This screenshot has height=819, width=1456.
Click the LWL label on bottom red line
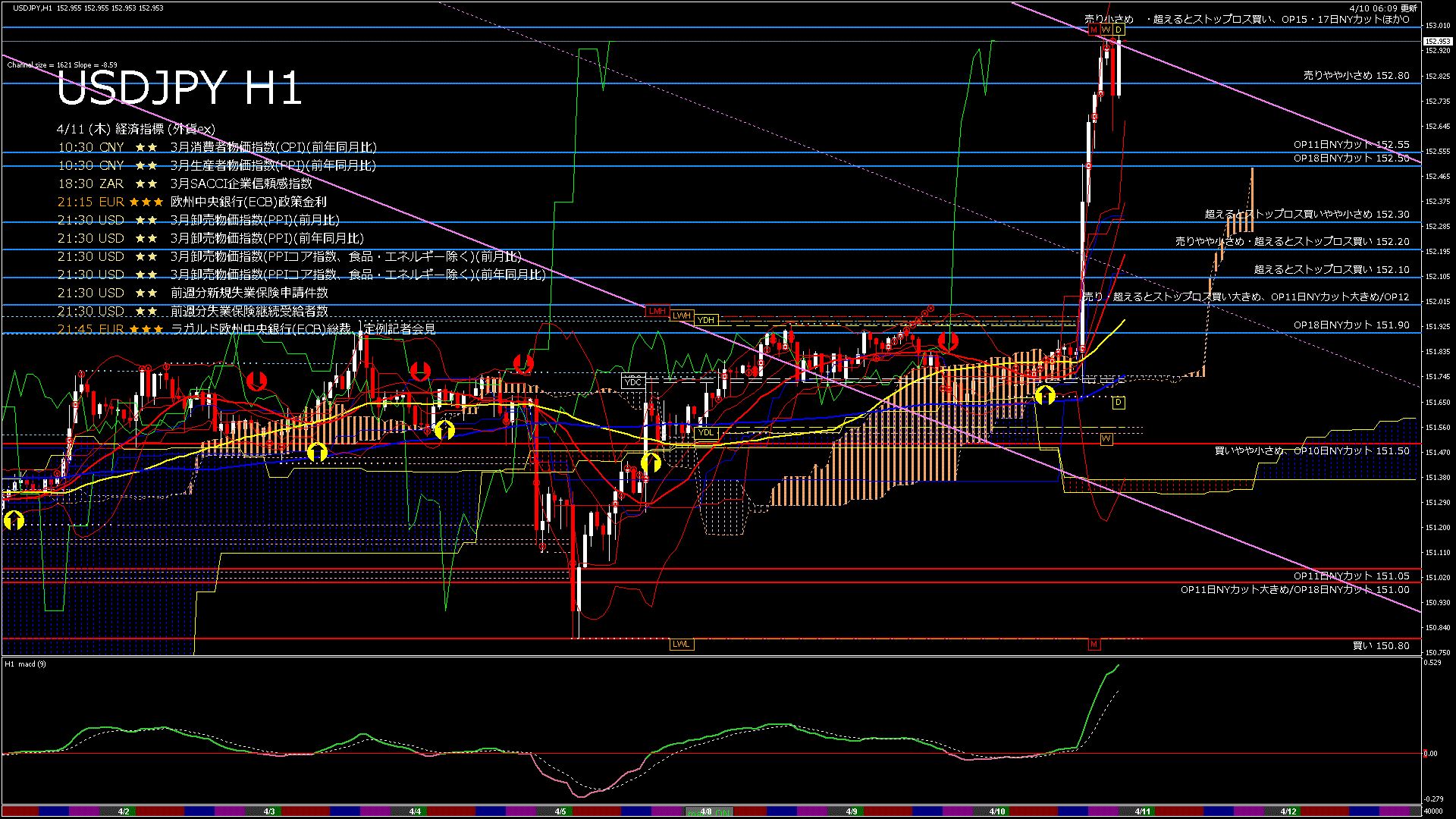click(x=681, y=645)
